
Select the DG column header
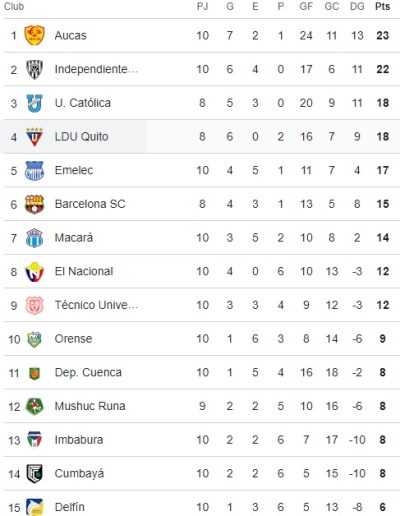357,6
